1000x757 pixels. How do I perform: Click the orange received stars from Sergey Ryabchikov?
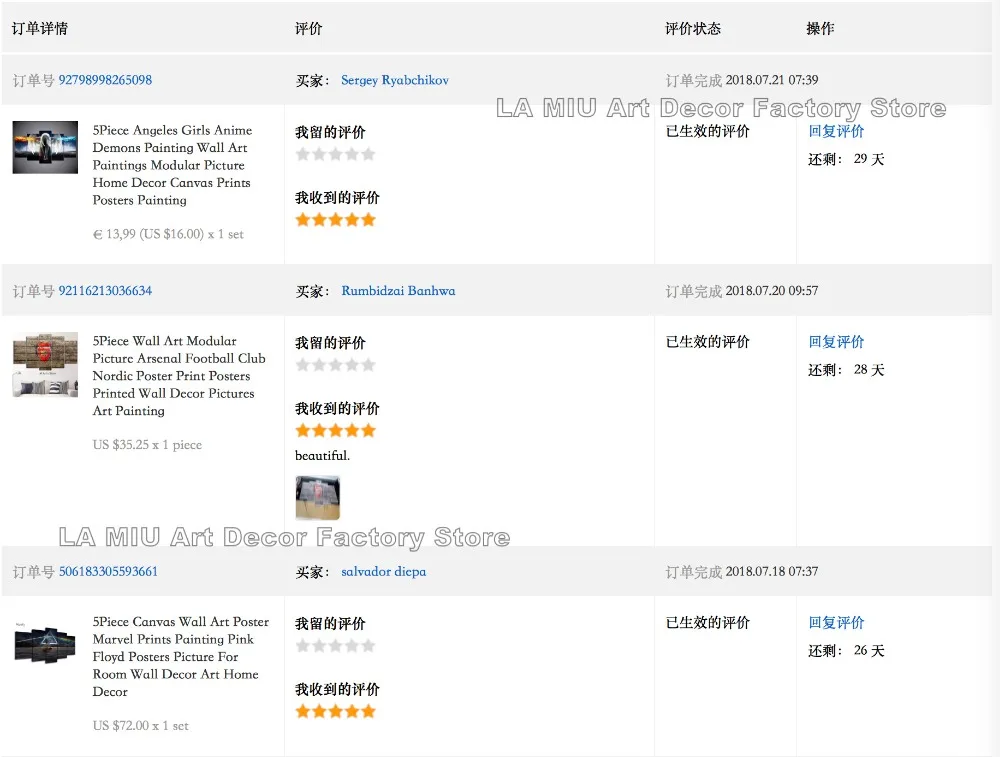tap(335, 220)
